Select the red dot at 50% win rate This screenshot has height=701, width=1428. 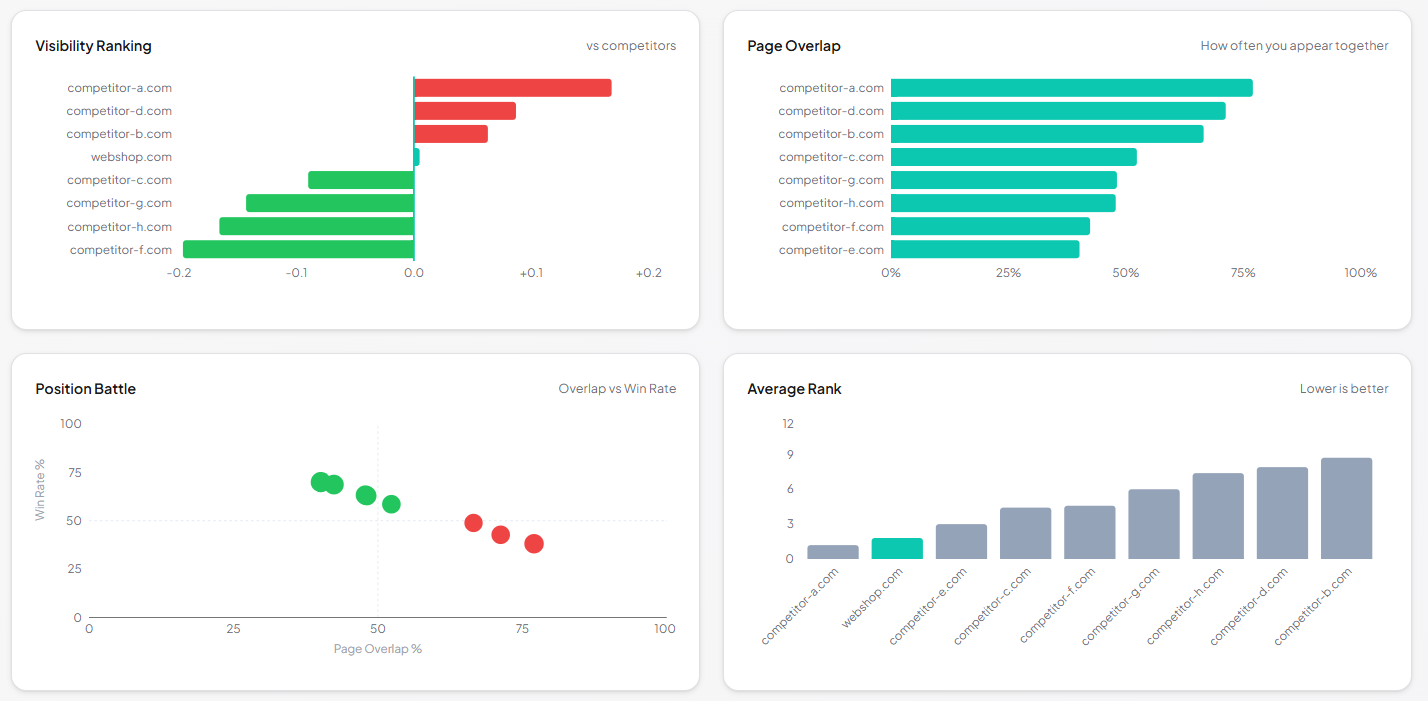click(x=472, y=522)
